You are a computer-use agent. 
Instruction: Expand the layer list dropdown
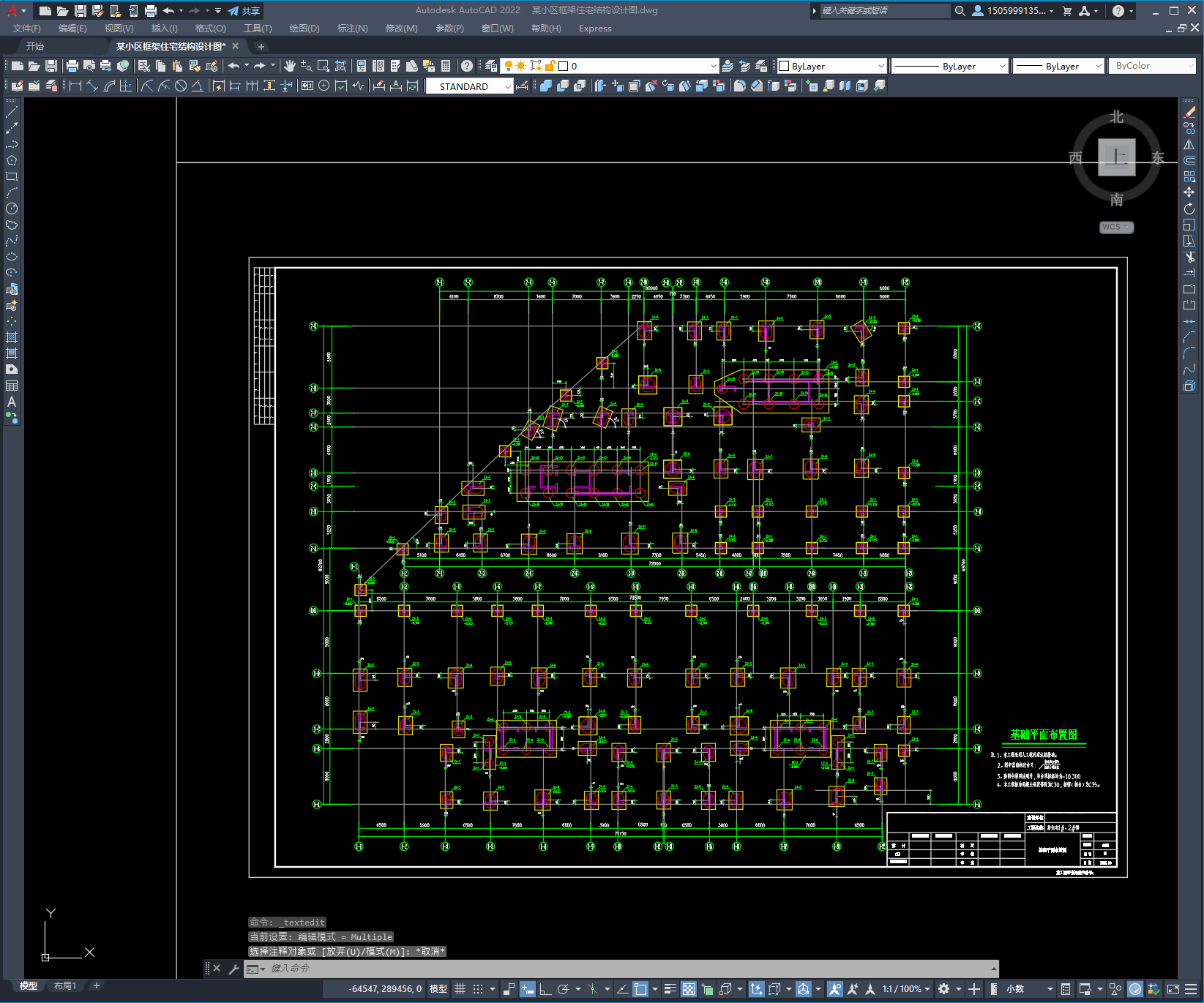713,66
